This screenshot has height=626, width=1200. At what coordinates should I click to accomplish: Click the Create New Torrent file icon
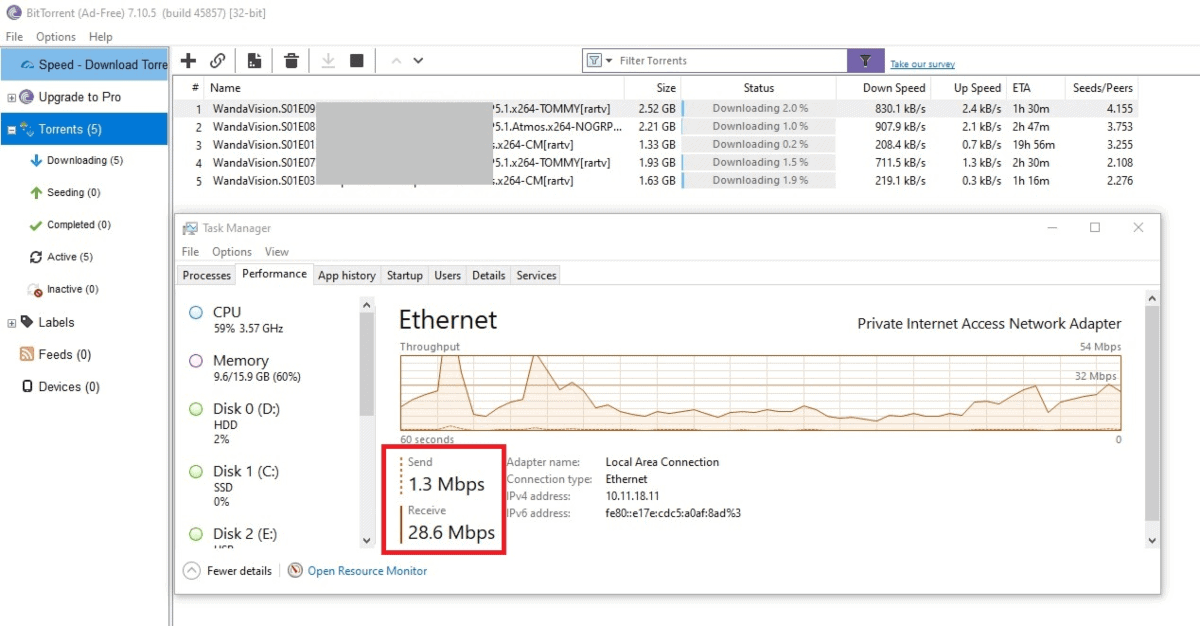coord(254,61)
